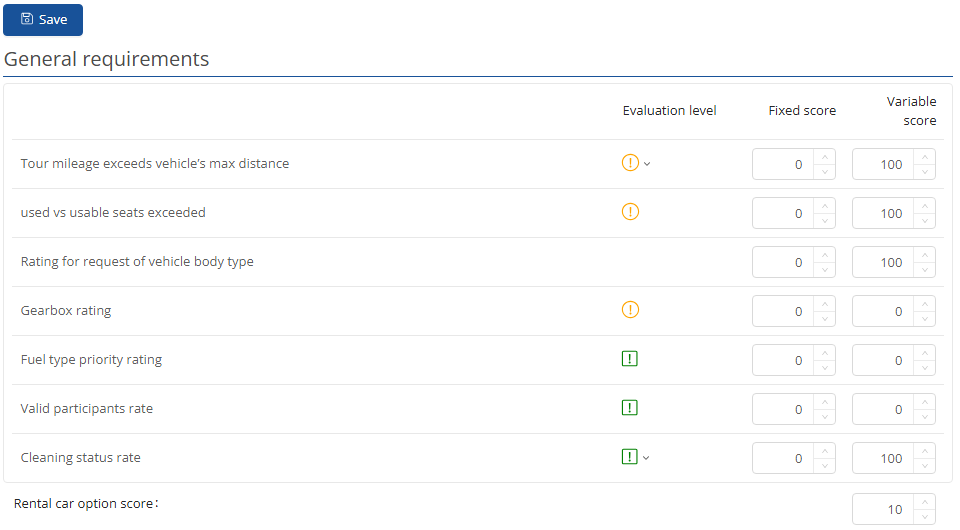Click warning icon for Tour mileage row
This screenshot has width=960, height=530.
click(630, 163)
